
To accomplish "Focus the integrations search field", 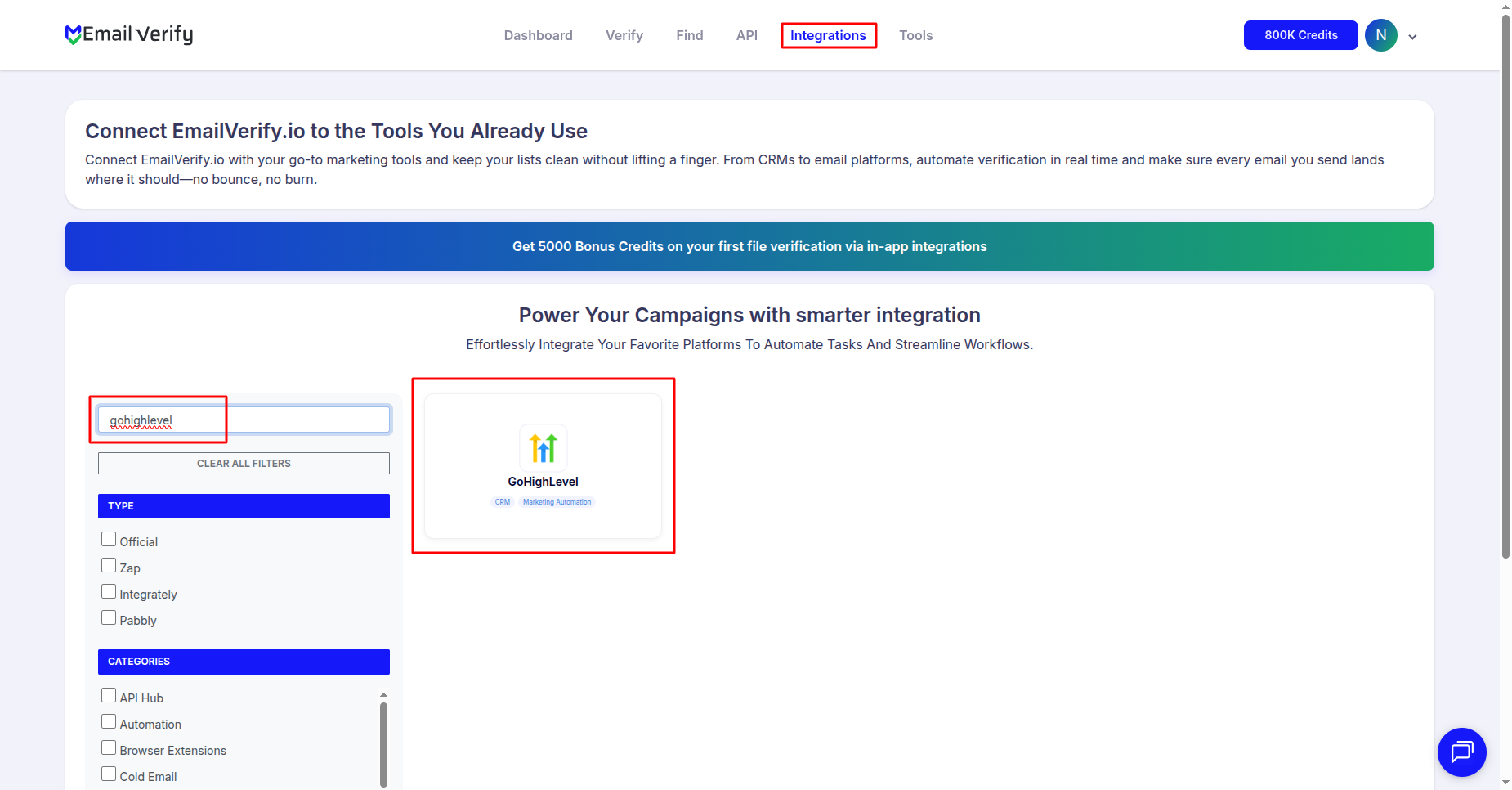I will tap(244, 420).
